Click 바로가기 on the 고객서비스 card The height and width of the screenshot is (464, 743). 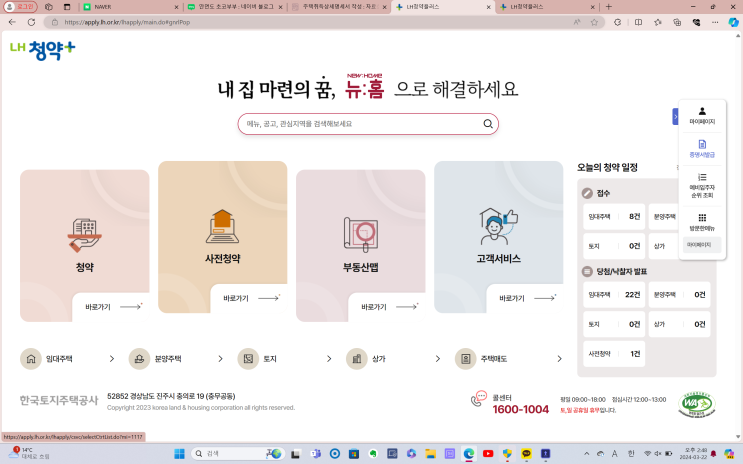(x=527, y=298)
